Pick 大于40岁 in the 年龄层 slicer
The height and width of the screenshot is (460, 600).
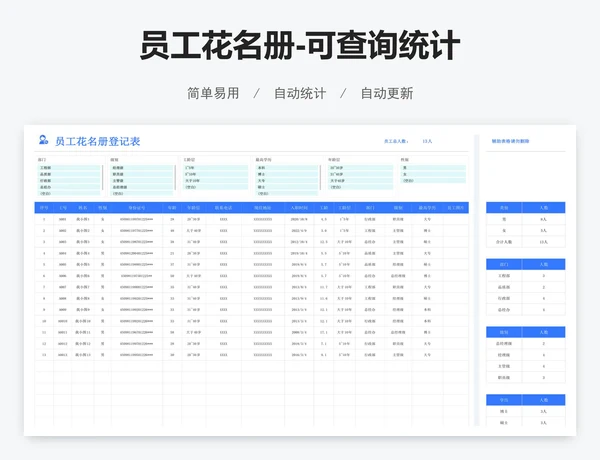(x=361, y=181)
